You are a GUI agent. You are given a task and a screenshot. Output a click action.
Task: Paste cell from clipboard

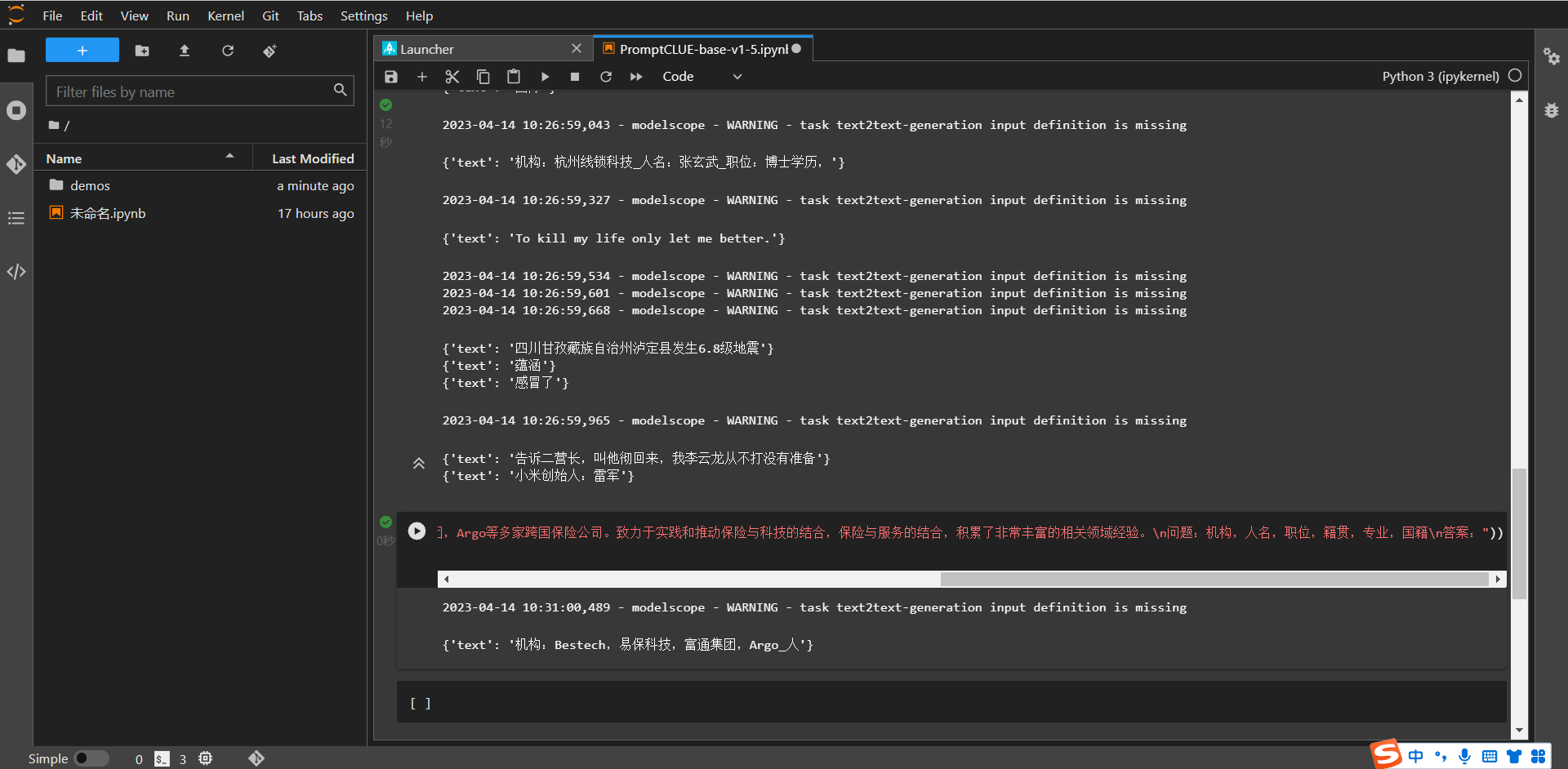514,77
